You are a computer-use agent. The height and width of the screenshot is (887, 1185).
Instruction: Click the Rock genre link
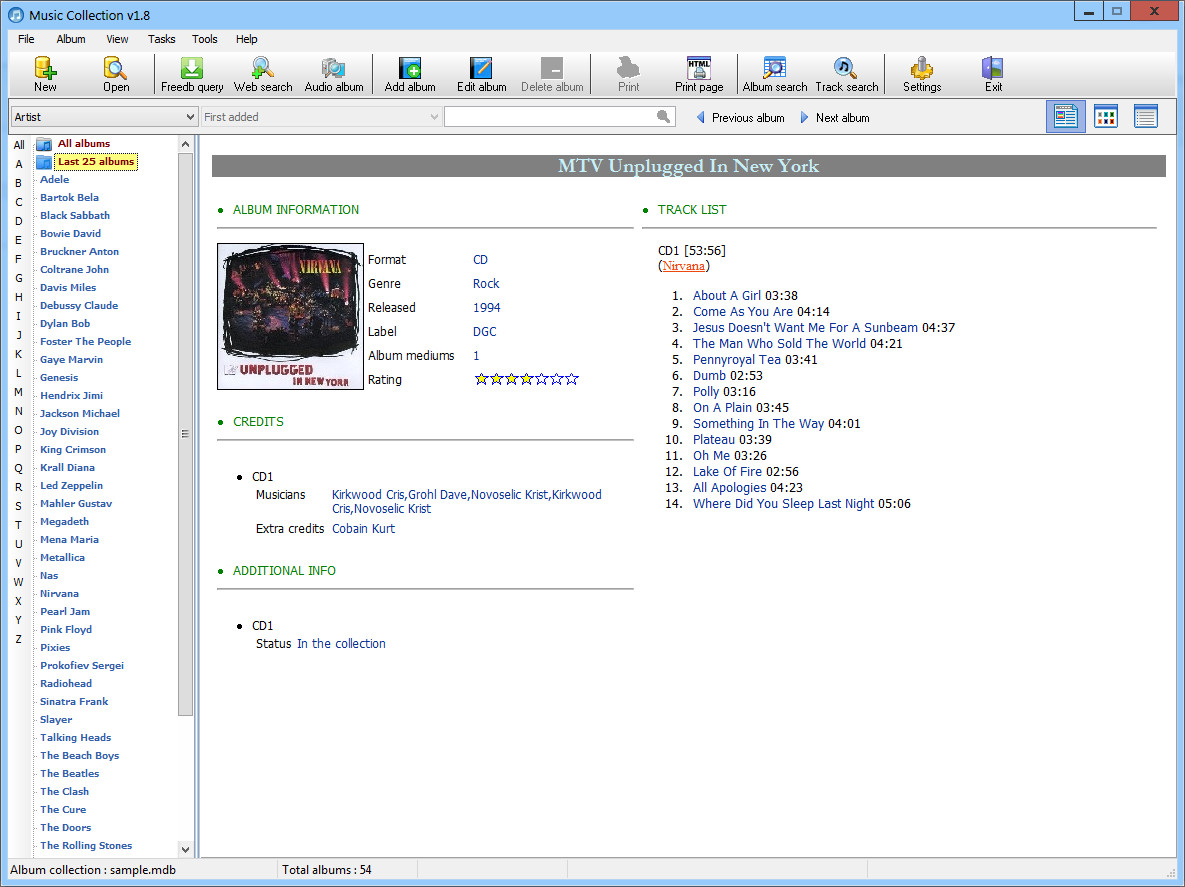(486, 283)
